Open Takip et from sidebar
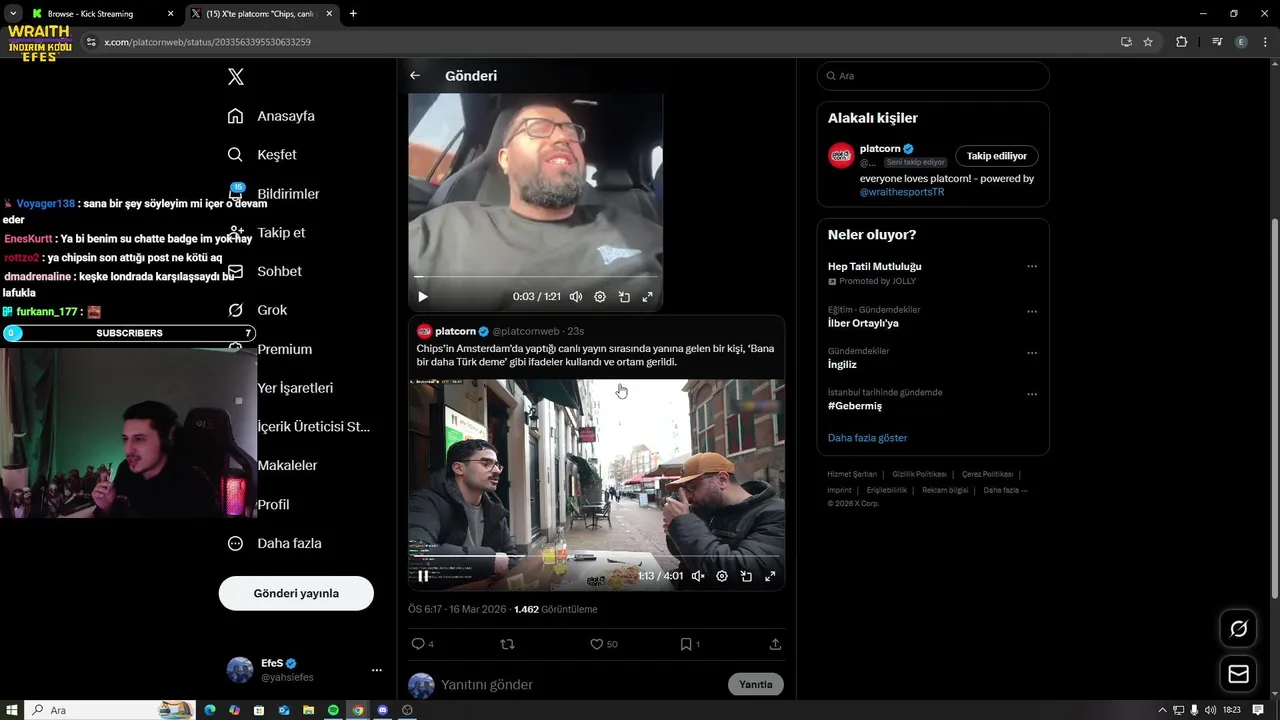The height and width of the screenshot is (720, 1280). (x=281, y=232)
